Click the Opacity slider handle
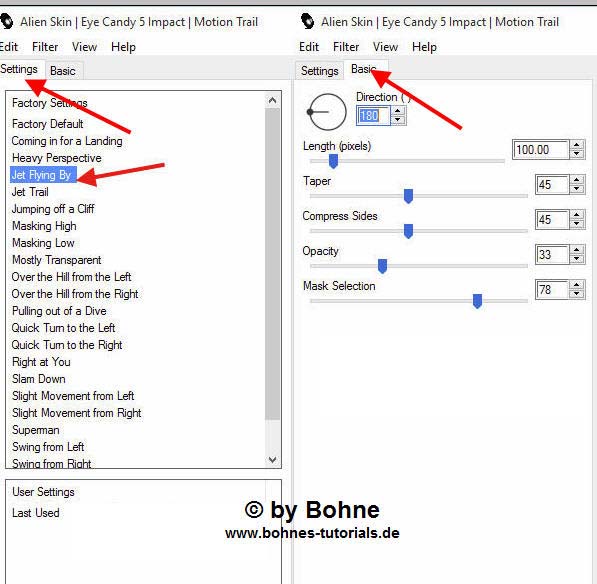This screenshot has width=597, height=584. pyautogui.click(x=382, y=266)
